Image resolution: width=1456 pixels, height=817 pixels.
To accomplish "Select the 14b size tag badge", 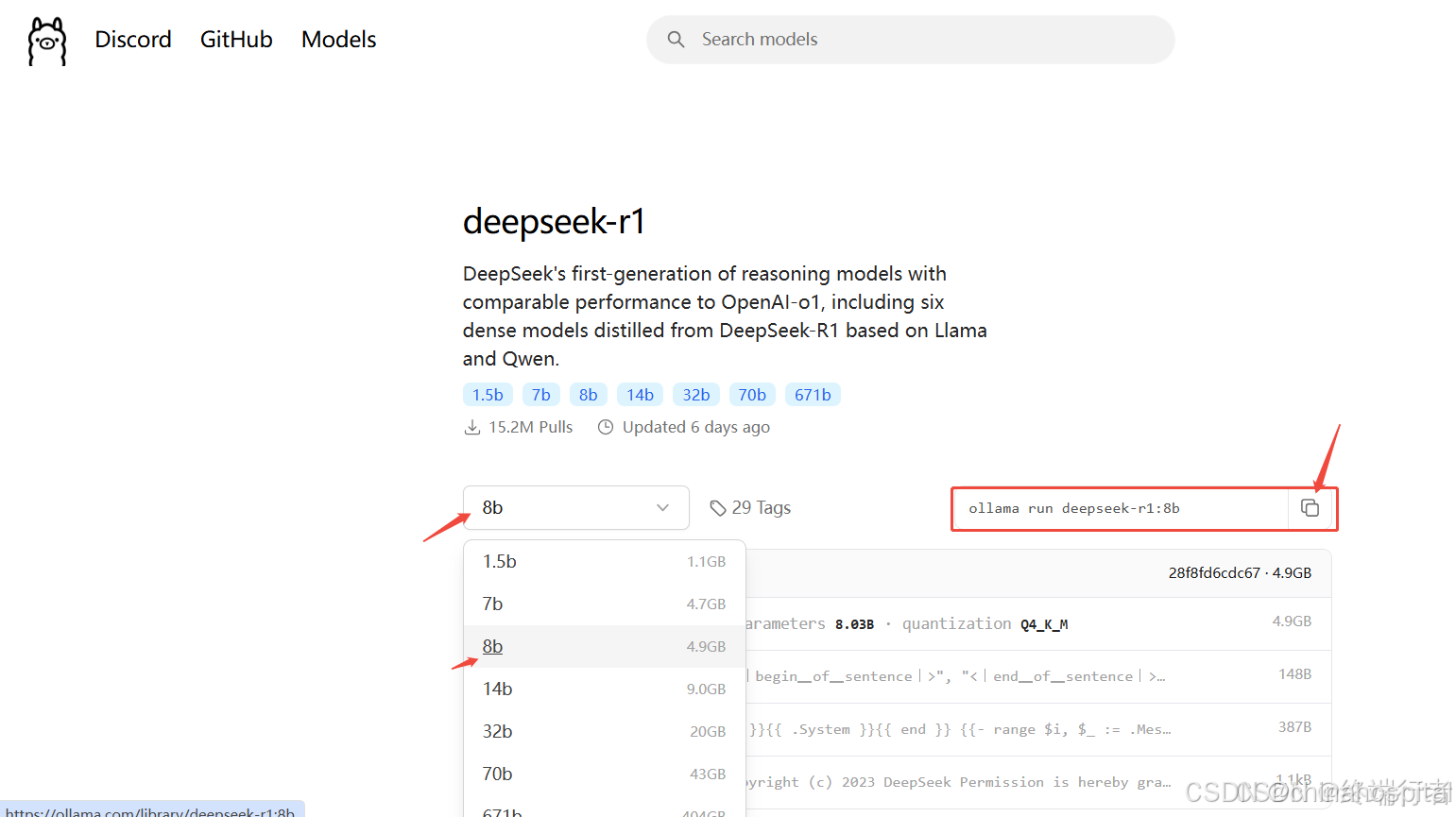I will [x=640, y=395].
